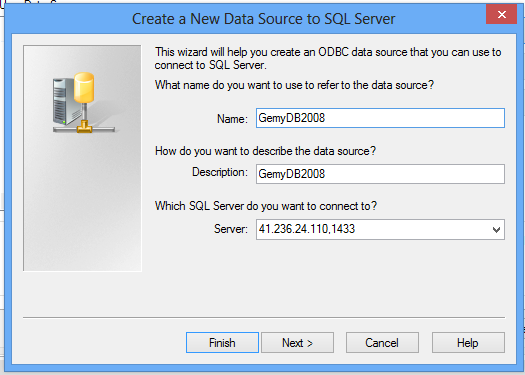Click the 'Server:' label
Screen dimensions: 525x375
231,229
